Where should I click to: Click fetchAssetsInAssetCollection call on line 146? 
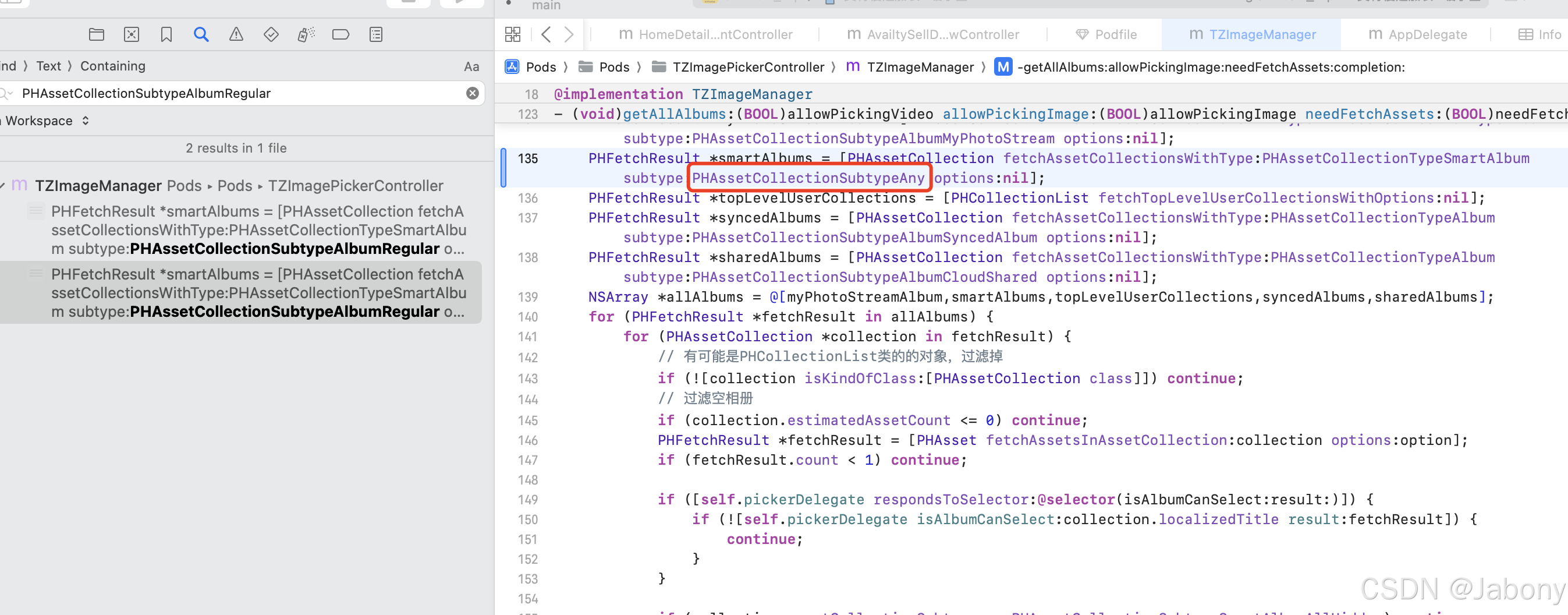click(1106, 440)
